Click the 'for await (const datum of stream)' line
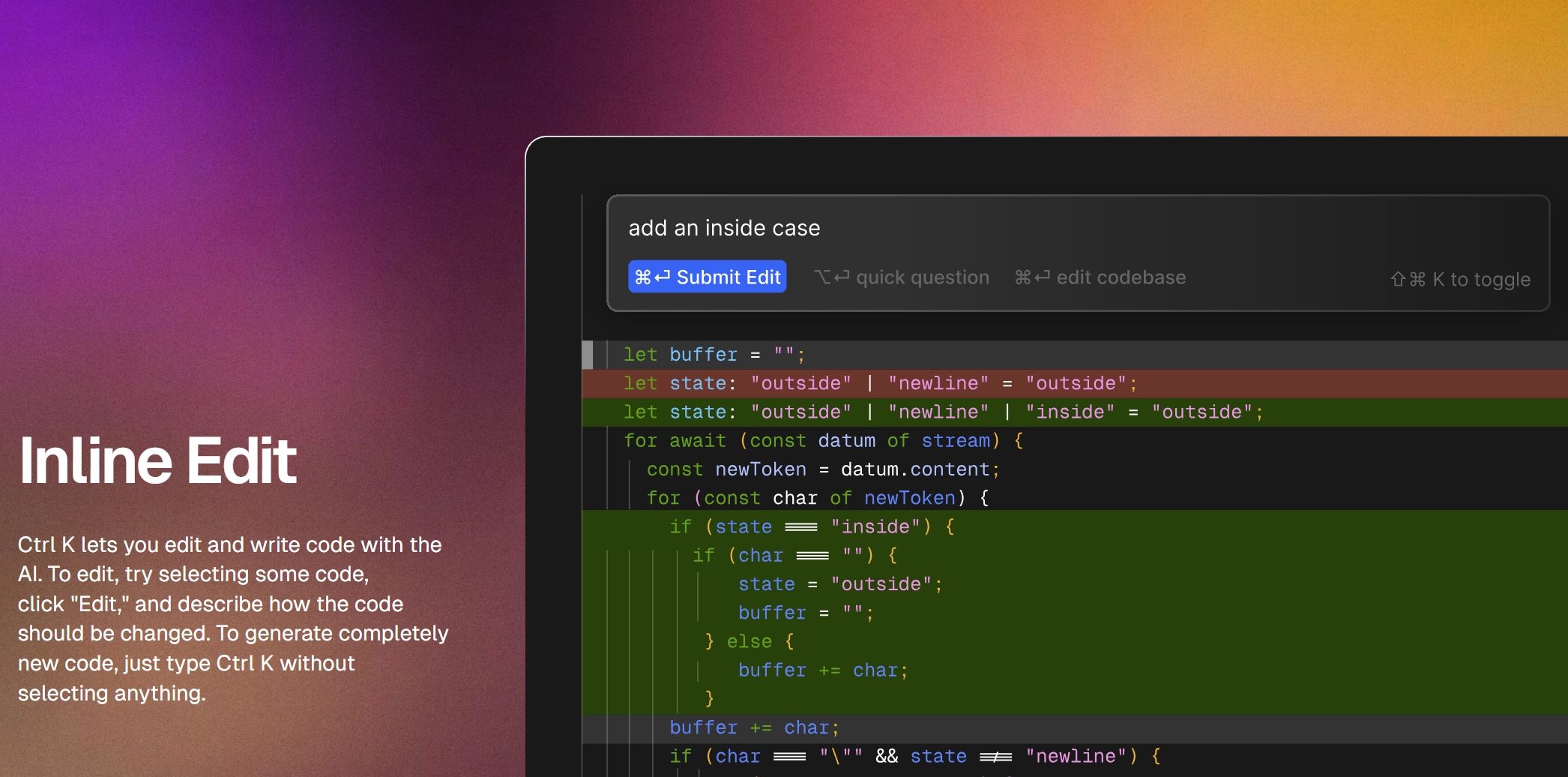Screen dimensions: 1568x777 click(x=823, y=440)
